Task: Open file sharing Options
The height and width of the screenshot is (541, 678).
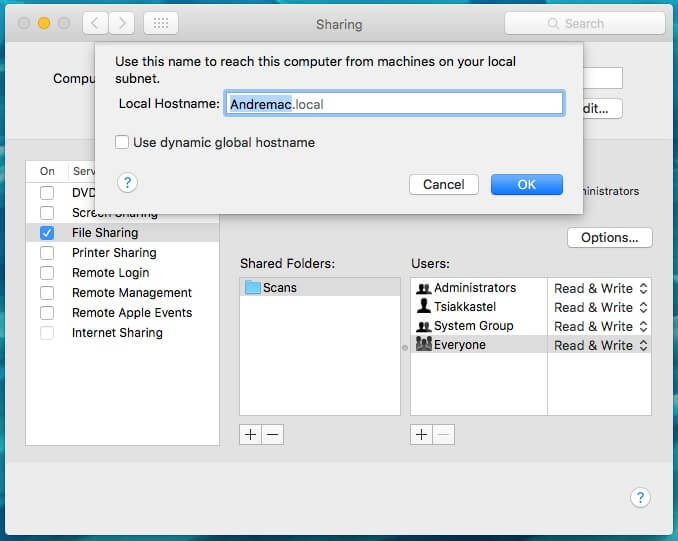Action: 609,238
